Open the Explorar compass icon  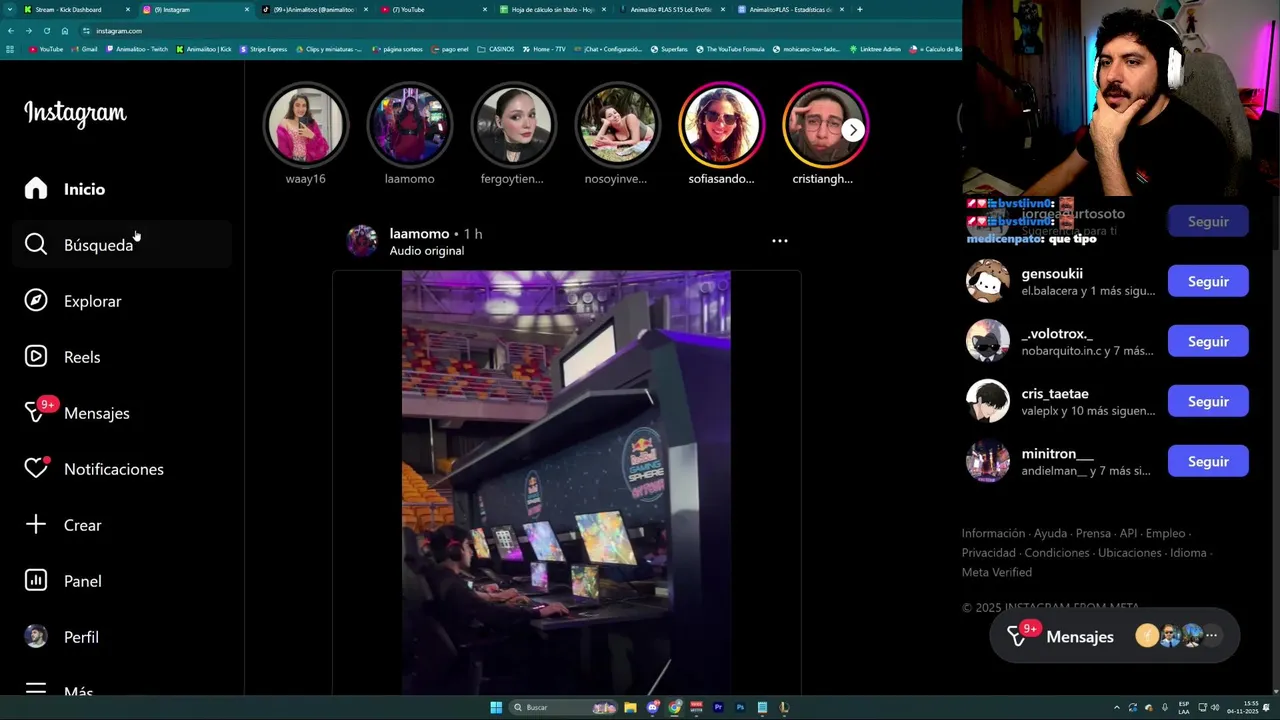coord(36,301)
